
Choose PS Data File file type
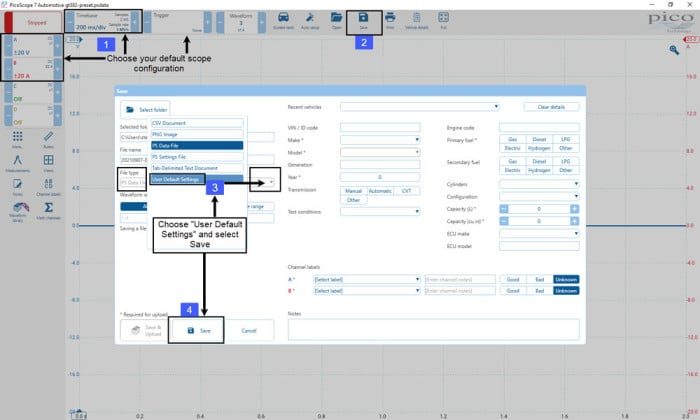197,146
